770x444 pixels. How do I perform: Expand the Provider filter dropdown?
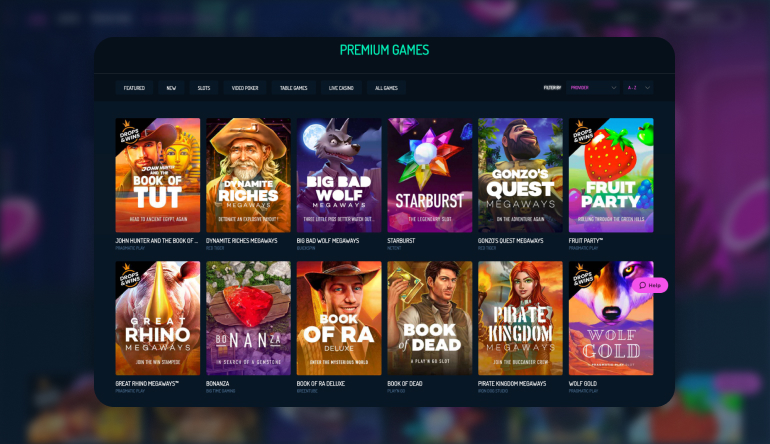pos(593,88)
